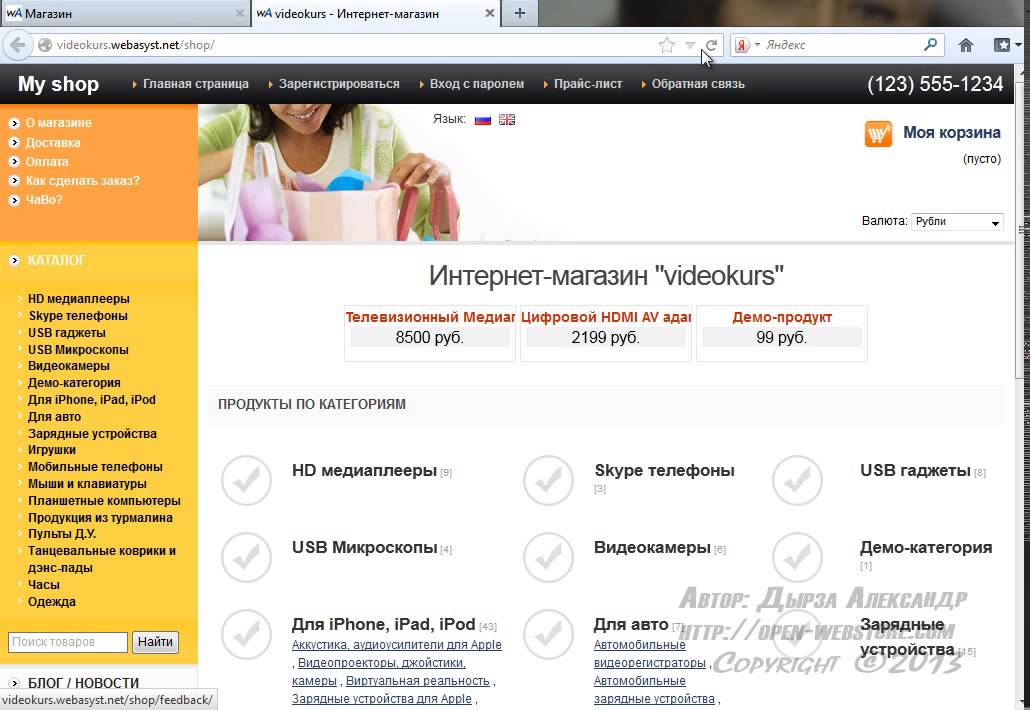Open Мобильные телефоны in the catalog sidebar

point(95,467)
